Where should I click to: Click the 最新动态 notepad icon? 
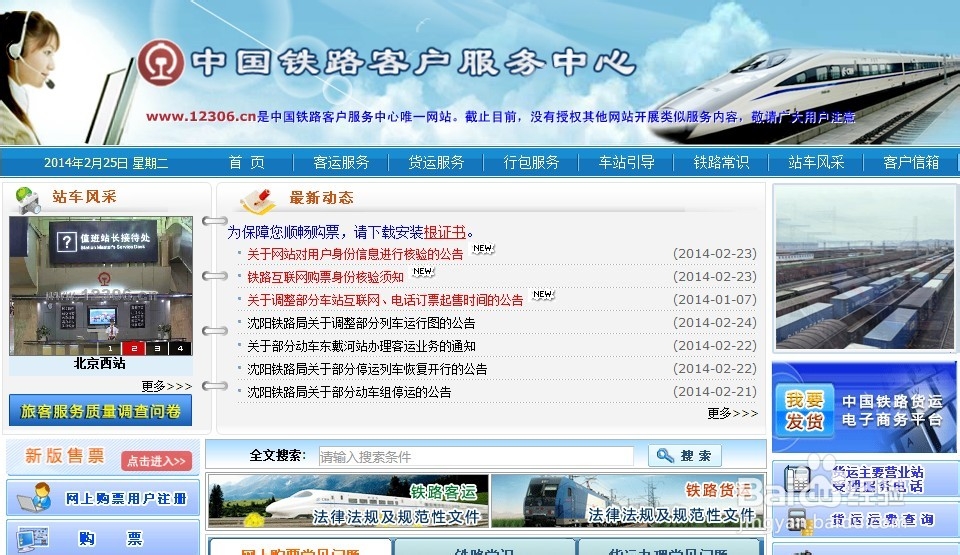point(258,200)
